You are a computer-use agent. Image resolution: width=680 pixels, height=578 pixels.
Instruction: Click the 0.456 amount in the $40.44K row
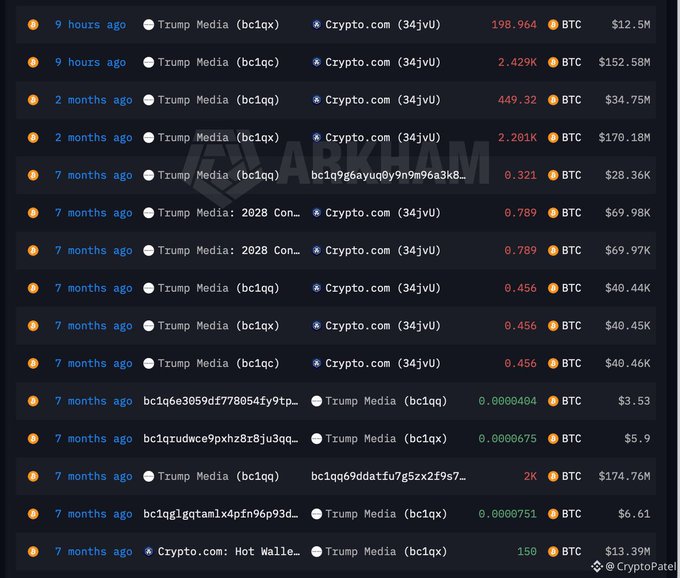pos(520,288)
